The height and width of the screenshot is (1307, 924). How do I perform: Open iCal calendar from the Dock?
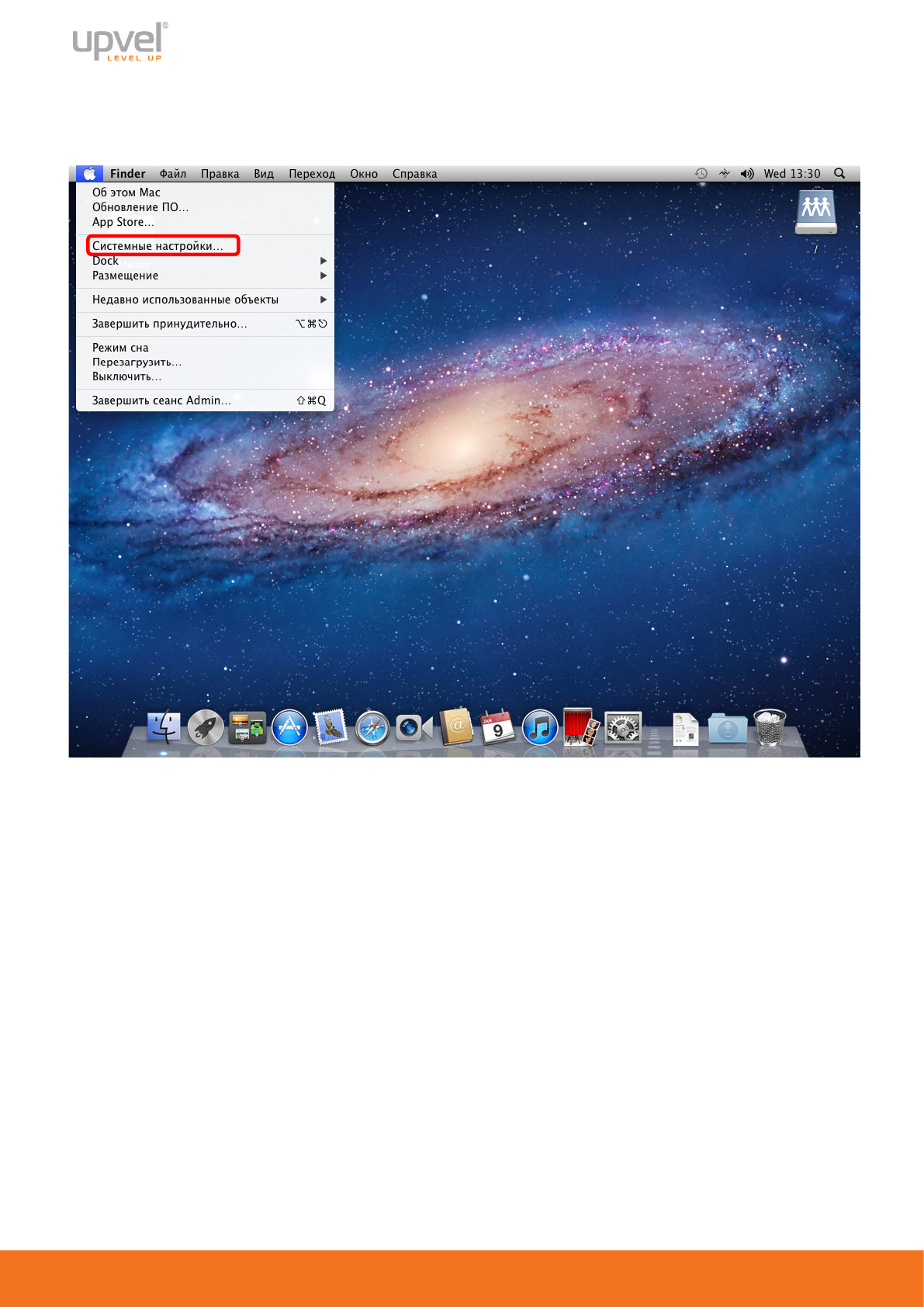coord(497,728)
